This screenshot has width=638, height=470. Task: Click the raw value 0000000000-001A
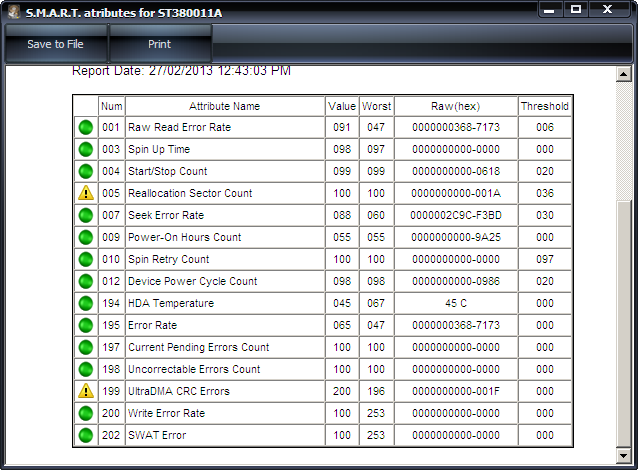tap(456, 193)
